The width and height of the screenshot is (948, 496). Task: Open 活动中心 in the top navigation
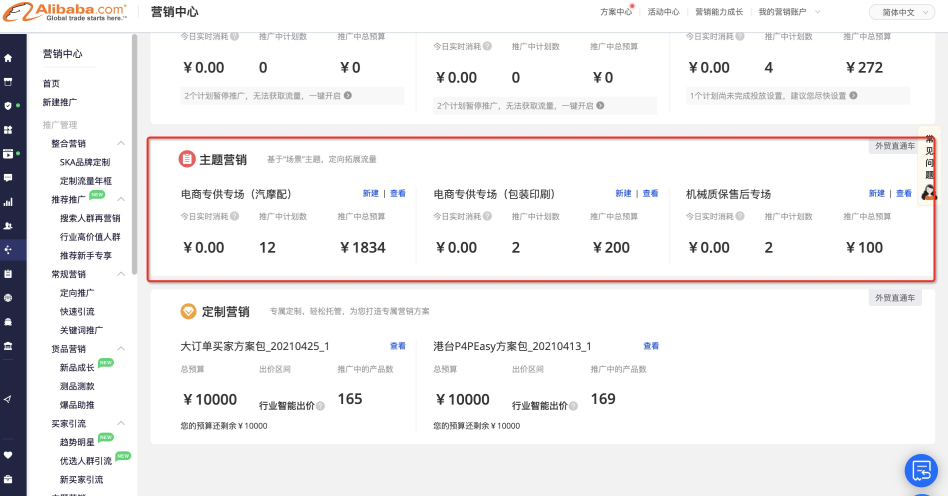pyautogui.click(x=663, y=12)
